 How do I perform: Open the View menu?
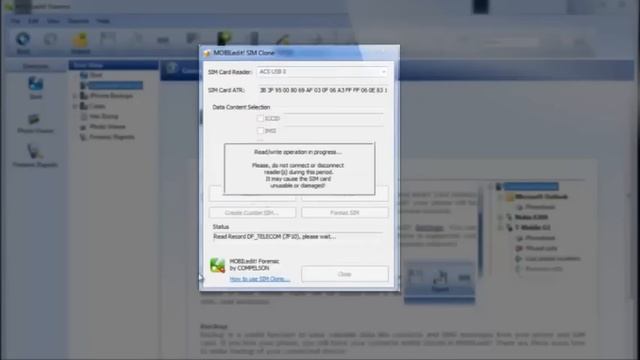pos(53,21)
